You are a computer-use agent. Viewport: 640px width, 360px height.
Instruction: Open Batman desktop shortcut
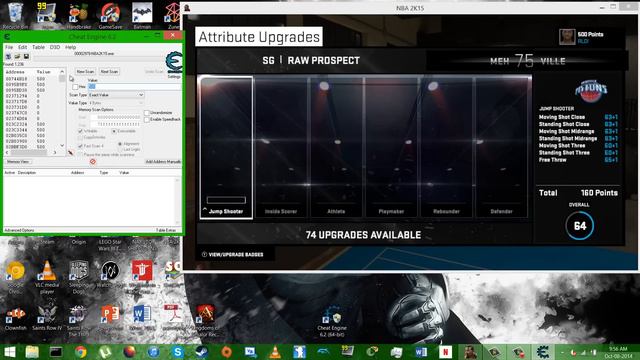tap(142, 16)
